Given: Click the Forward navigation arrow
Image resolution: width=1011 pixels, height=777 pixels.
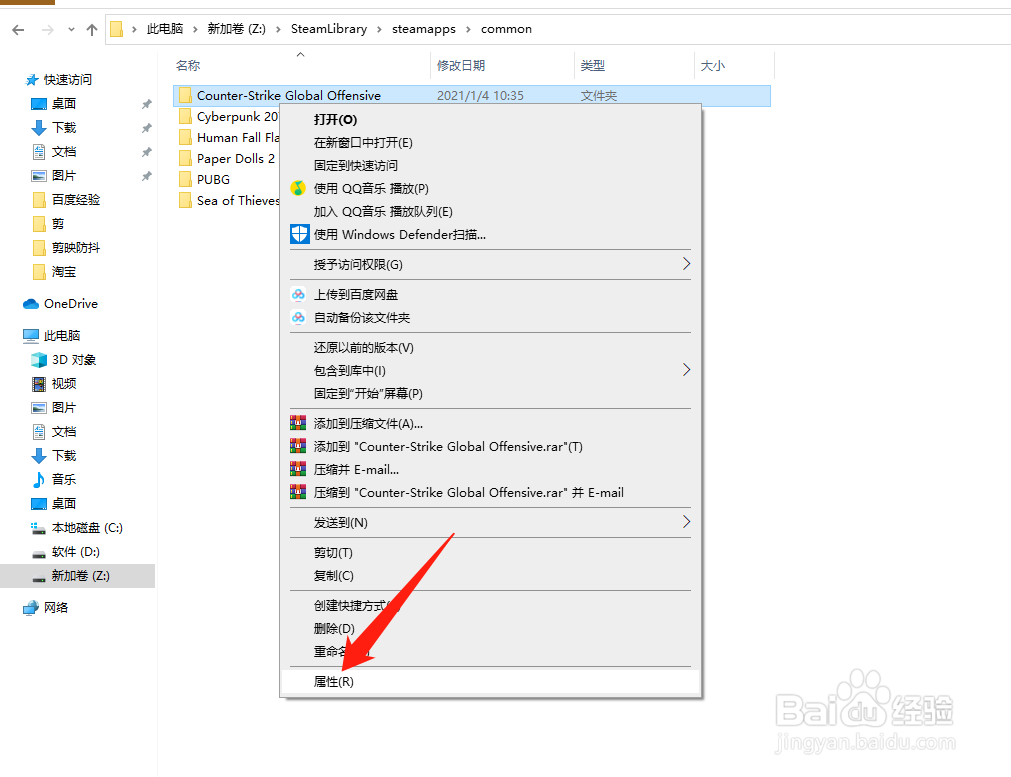Looking at the screenshot, I should pos(47,30).
